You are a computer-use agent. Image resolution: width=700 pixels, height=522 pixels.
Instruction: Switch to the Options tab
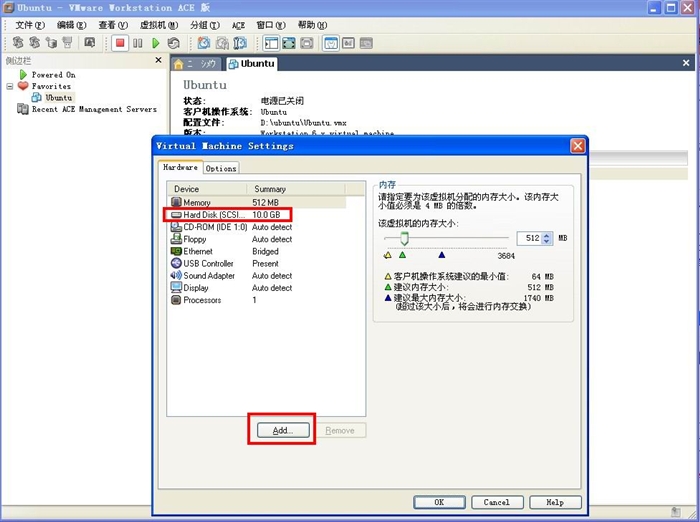click(221, 168)
